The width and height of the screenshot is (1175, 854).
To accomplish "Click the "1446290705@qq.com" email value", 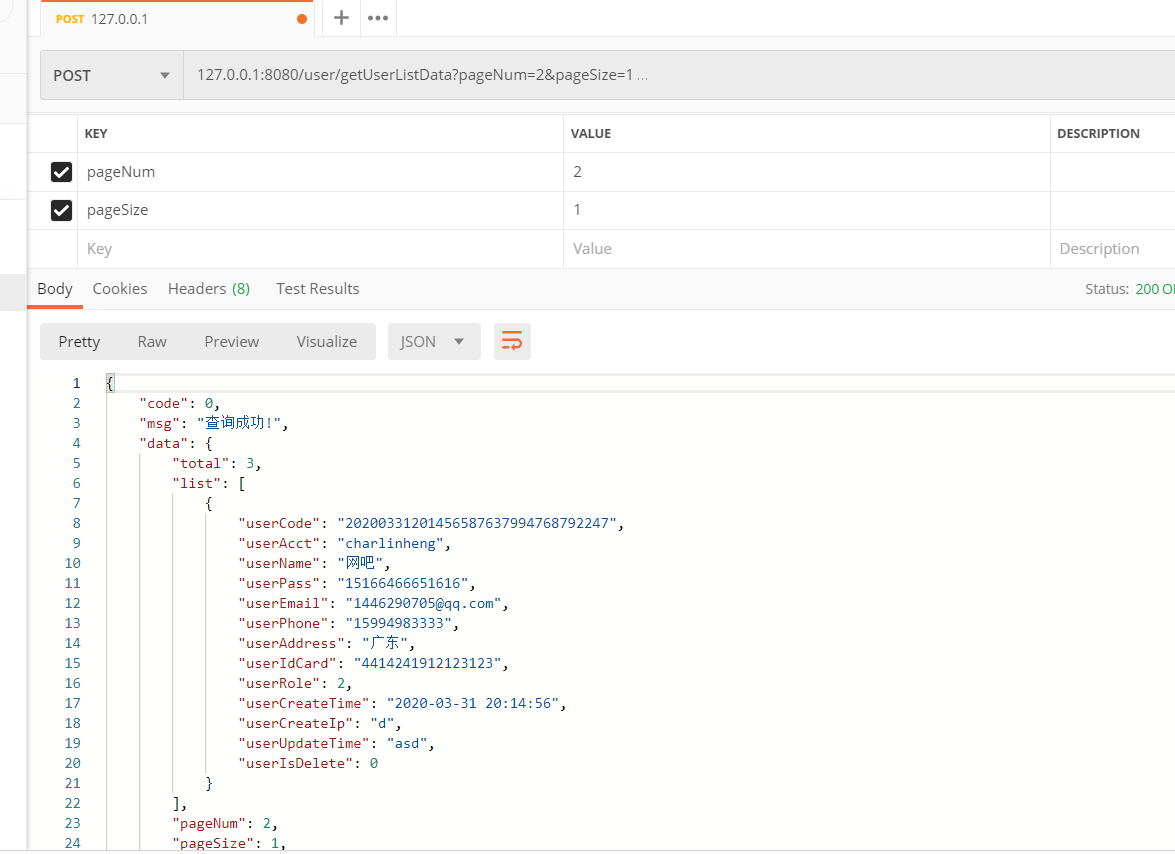I will [x=423, y=604].
